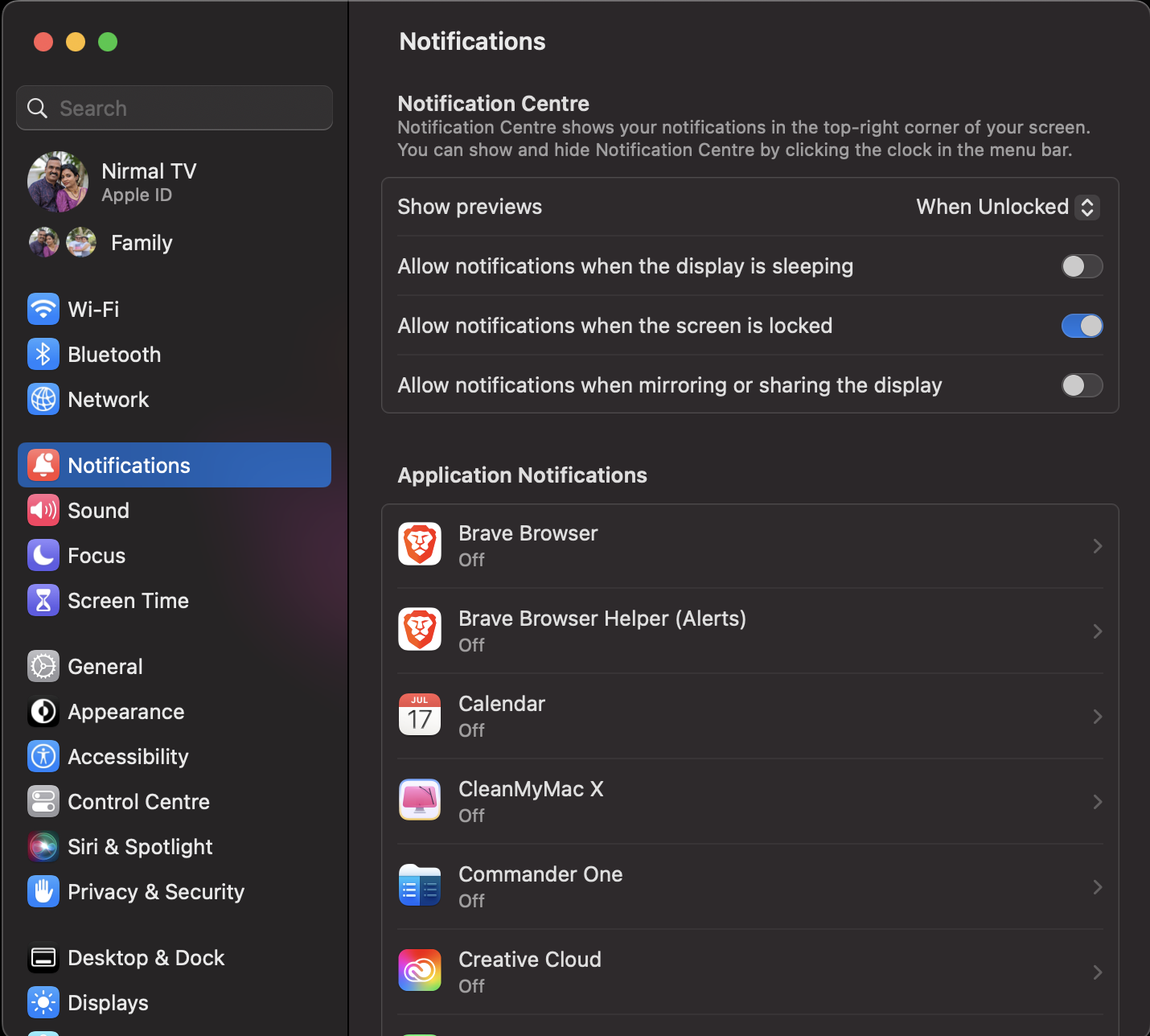Image resolution: width=1150 pixels, height=1036 pixels.
Task: Click the Screen Time hourglass icon
Action: (43, 600)
